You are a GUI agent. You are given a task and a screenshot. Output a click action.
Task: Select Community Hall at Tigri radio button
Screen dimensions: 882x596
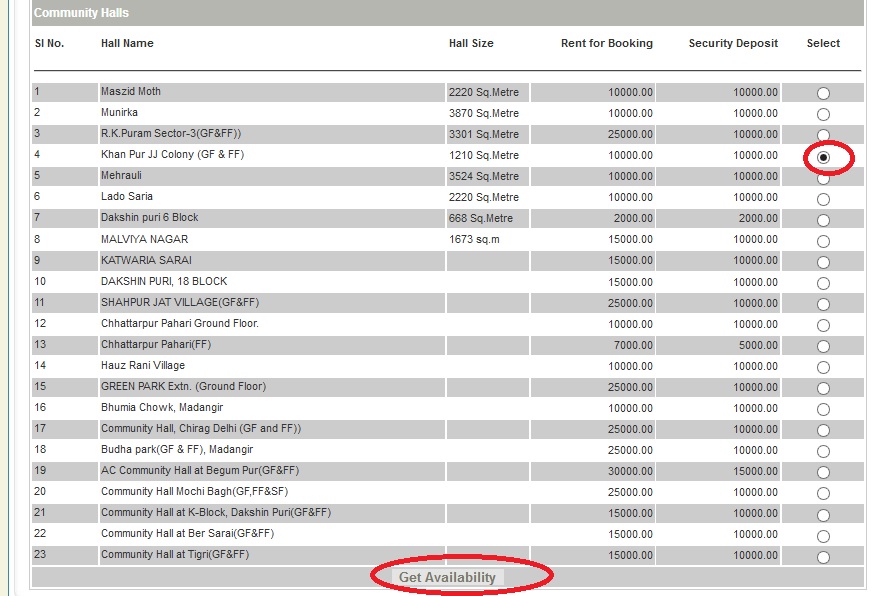click(823, 557)
